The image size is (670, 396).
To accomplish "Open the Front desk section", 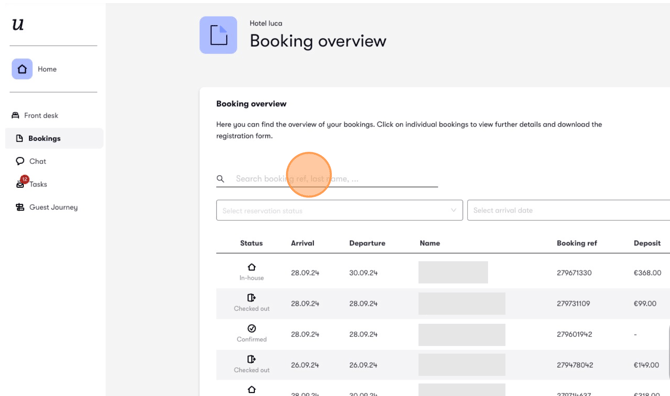I will [41, 115].
